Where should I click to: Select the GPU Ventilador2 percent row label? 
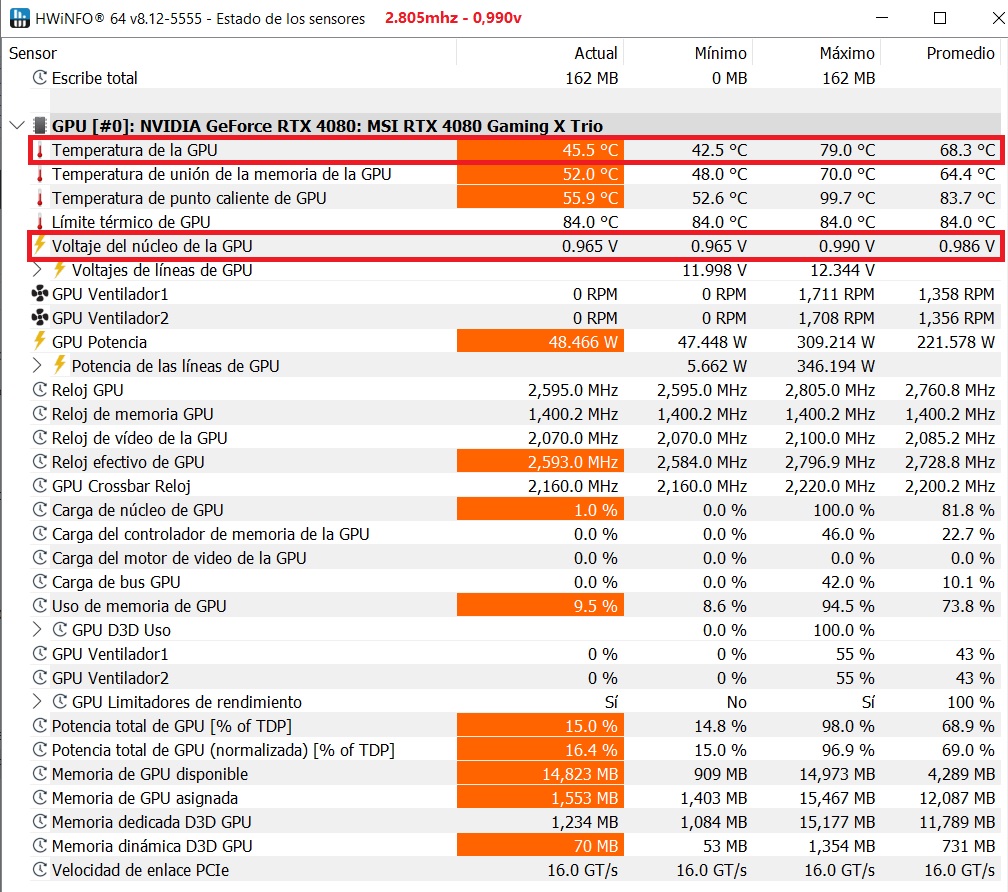tap(110, 678)
